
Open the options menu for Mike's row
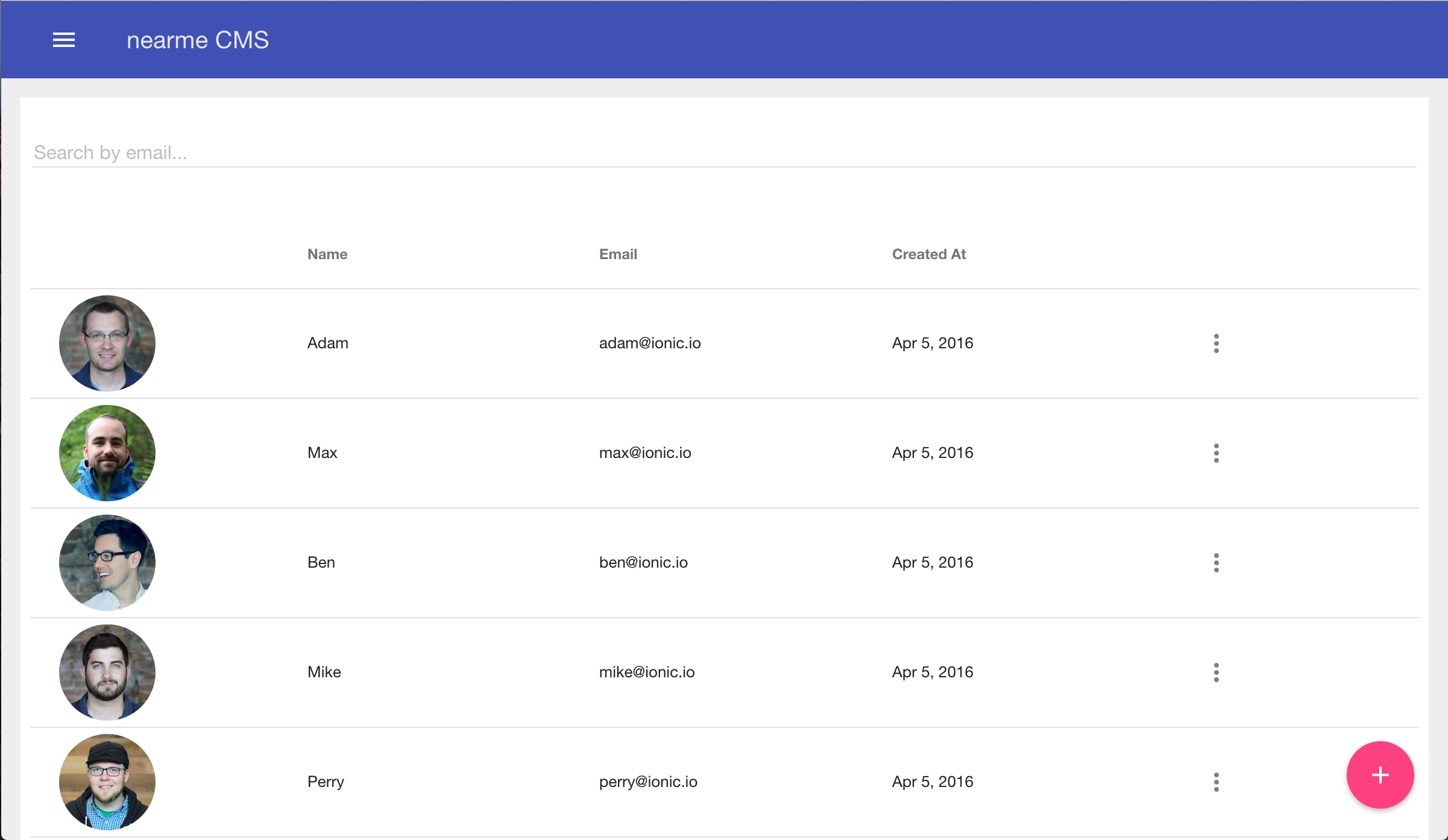[1216, 672]
